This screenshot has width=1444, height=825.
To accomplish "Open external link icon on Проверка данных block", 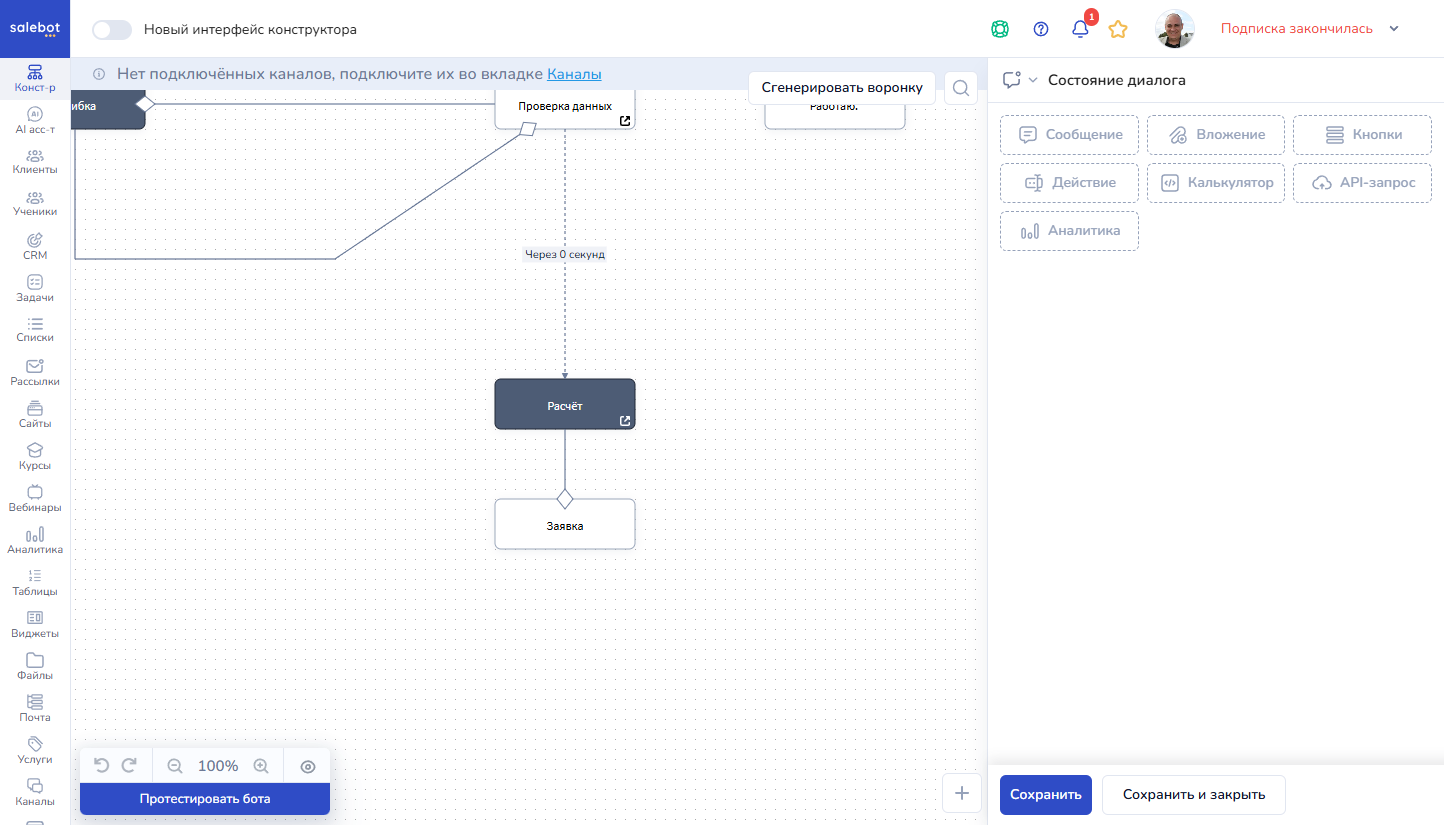I will point(625,121).
